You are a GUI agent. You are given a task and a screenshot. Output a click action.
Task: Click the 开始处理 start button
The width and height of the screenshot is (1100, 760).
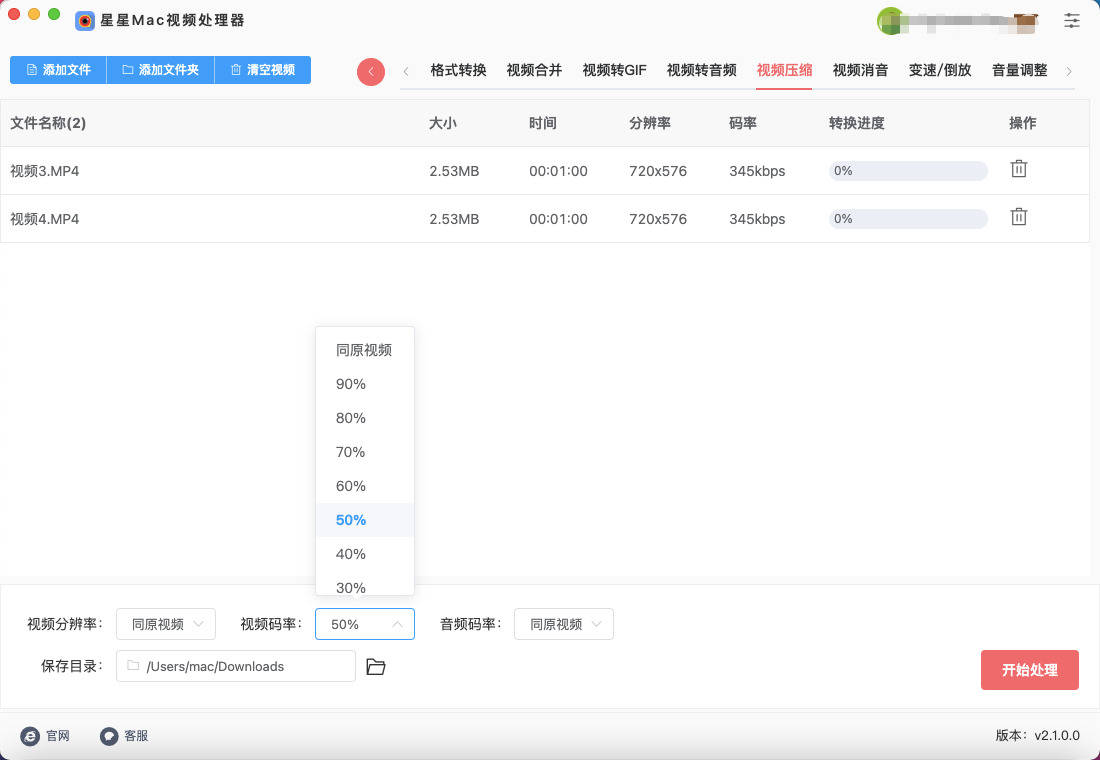pos(1029,670)
